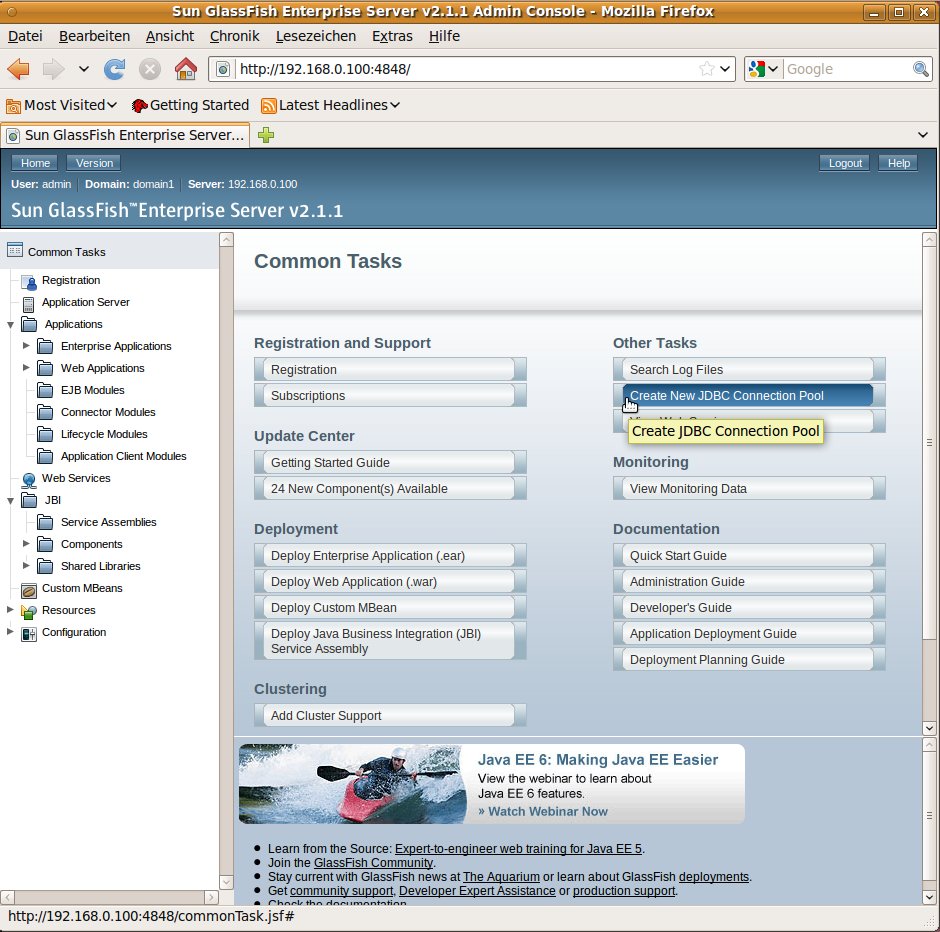
Task: Click the bookmark star in address bar
Action: coord(707,69)
